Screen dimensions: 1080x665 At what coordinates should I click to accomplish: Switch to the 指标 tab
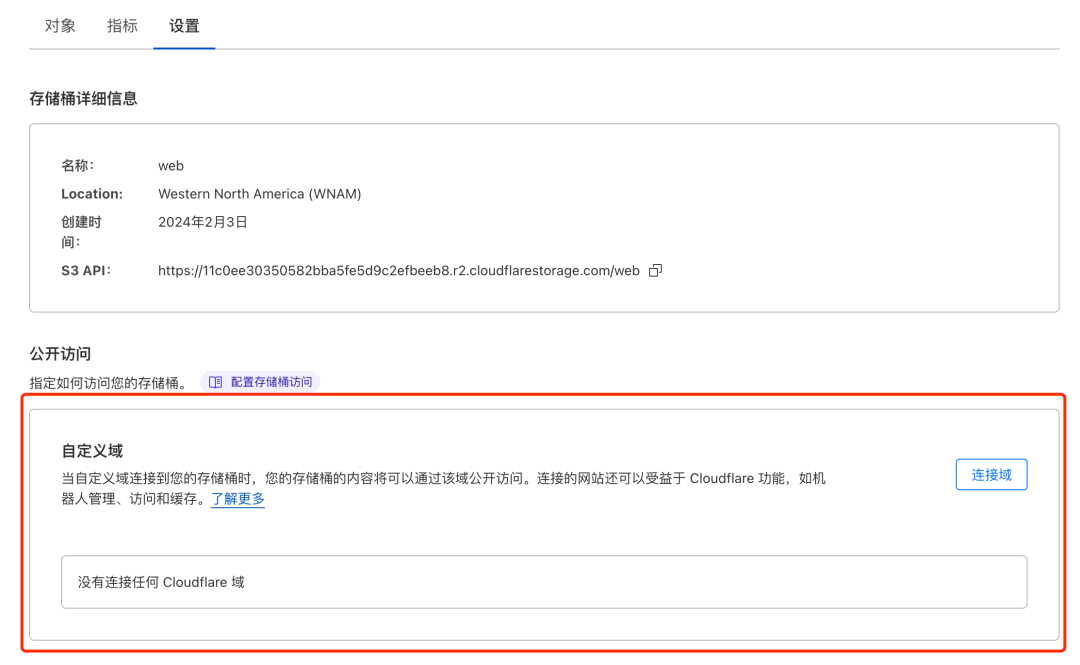click(x=122, y=25)
